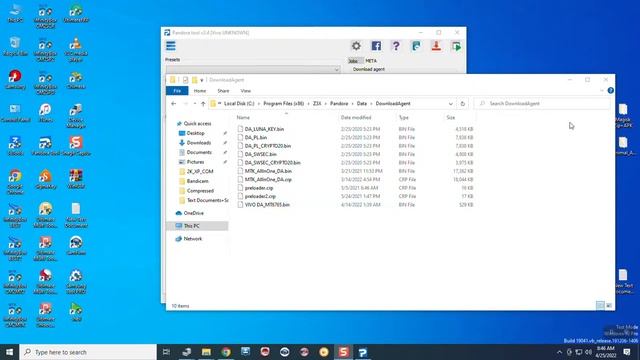This screenshot has width=640, height=360.
Task: Open Pandora tool settings gear
Action: pos(356,46)
